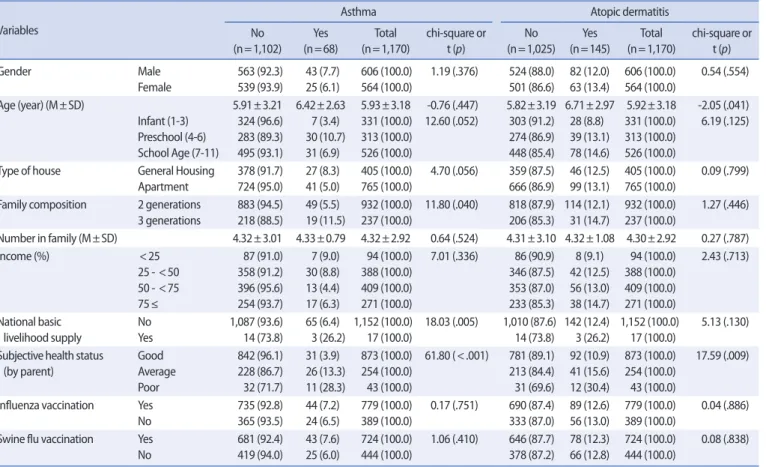Click the statistic 1.27 (.446)
This screenshot has width=766, height=467.
point(725,205)
